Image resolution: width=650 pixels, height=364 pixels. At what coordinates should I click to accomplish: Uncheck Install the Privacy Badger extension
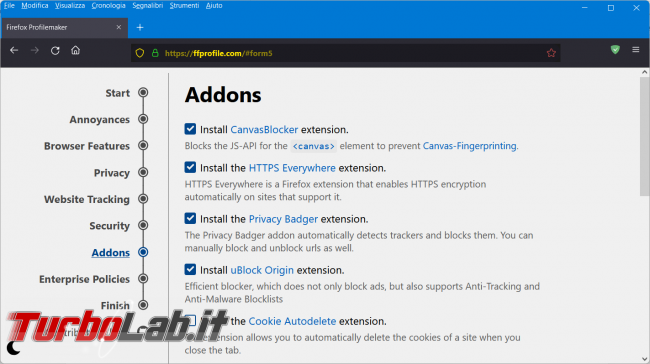pos(190,218)
